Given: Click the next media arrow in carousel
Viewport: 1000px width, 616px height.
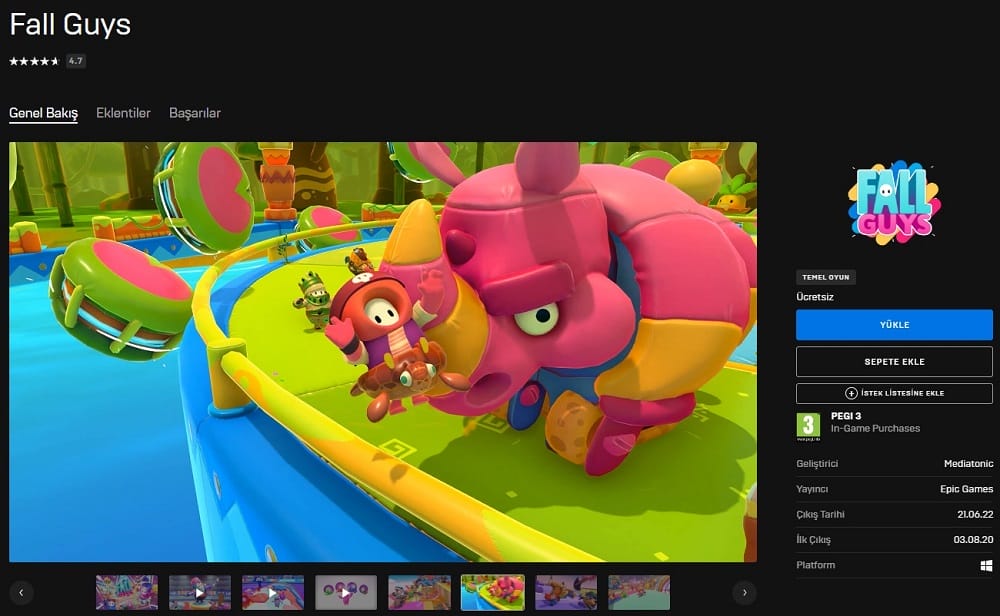Looking at the screenshot, I should (x=744, y=592).
